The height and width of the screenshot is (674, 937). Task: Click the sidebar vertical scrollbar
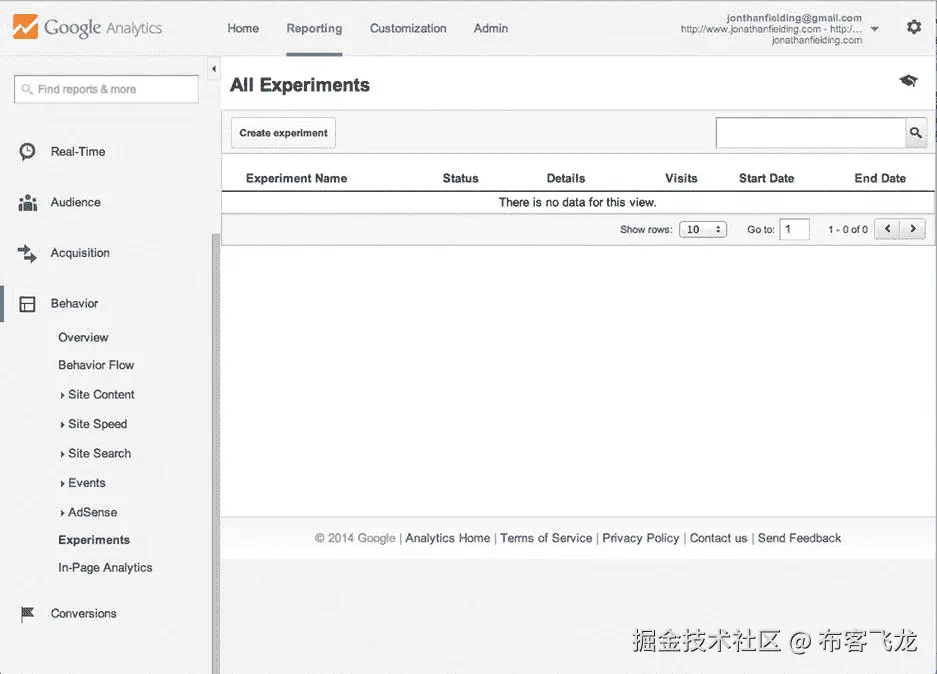(216, 453)
